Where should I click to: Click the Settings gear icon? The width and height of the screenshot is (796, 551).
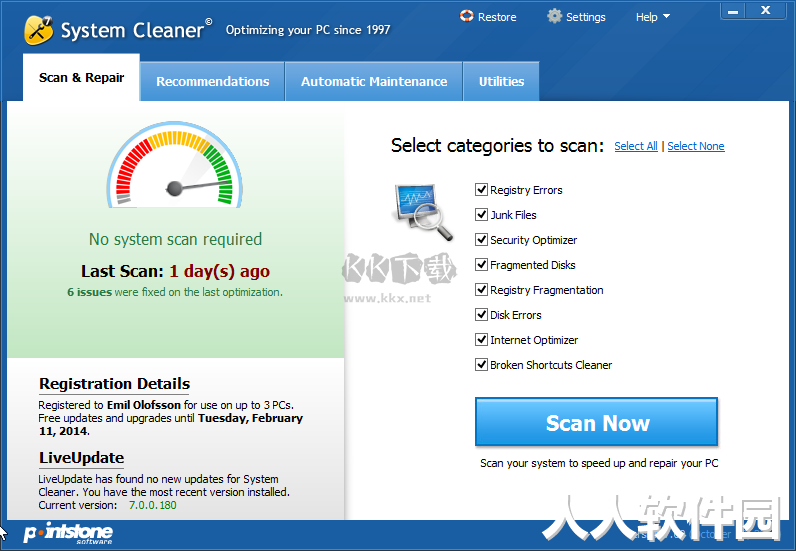(554, 16)
